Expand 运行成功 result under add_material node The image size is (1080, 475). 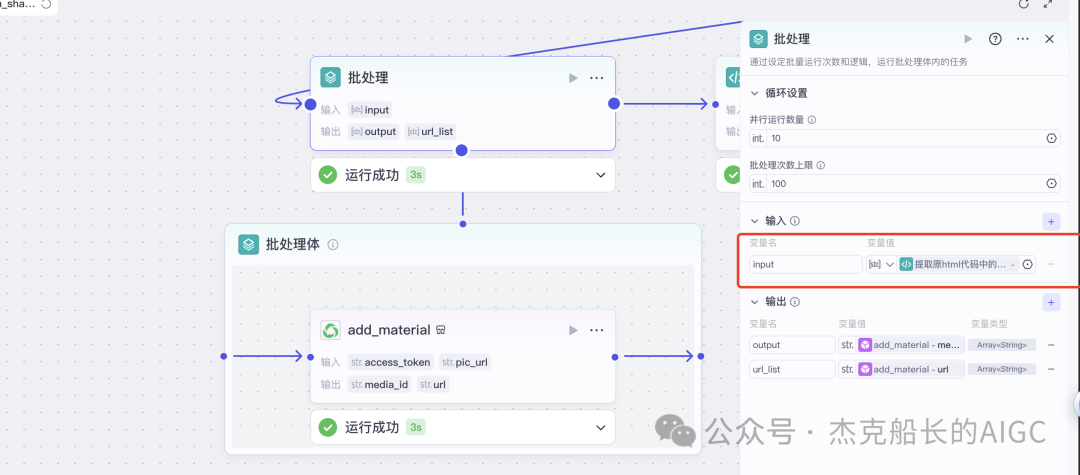[600, 428]
